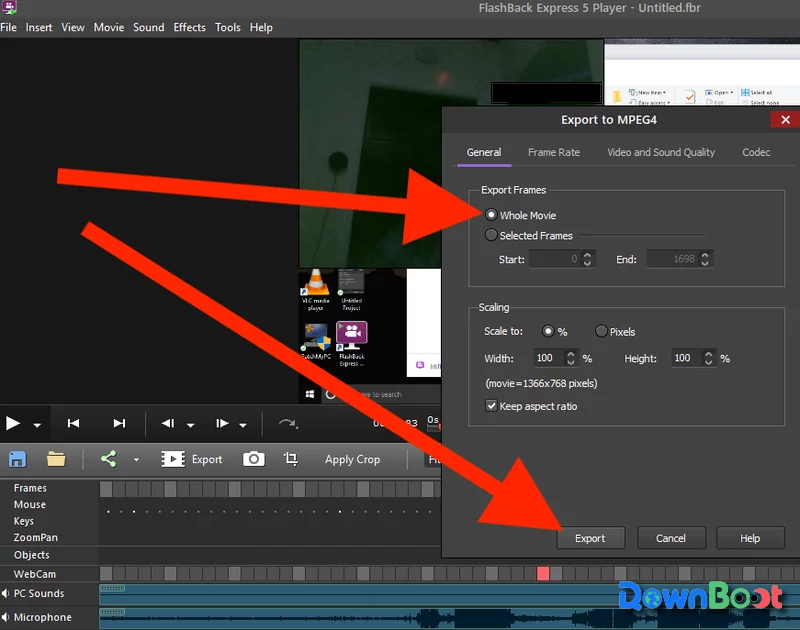Jump to start of movie
Image resolution: width=800 pixels, height=630 pixels.
point(73,423)
